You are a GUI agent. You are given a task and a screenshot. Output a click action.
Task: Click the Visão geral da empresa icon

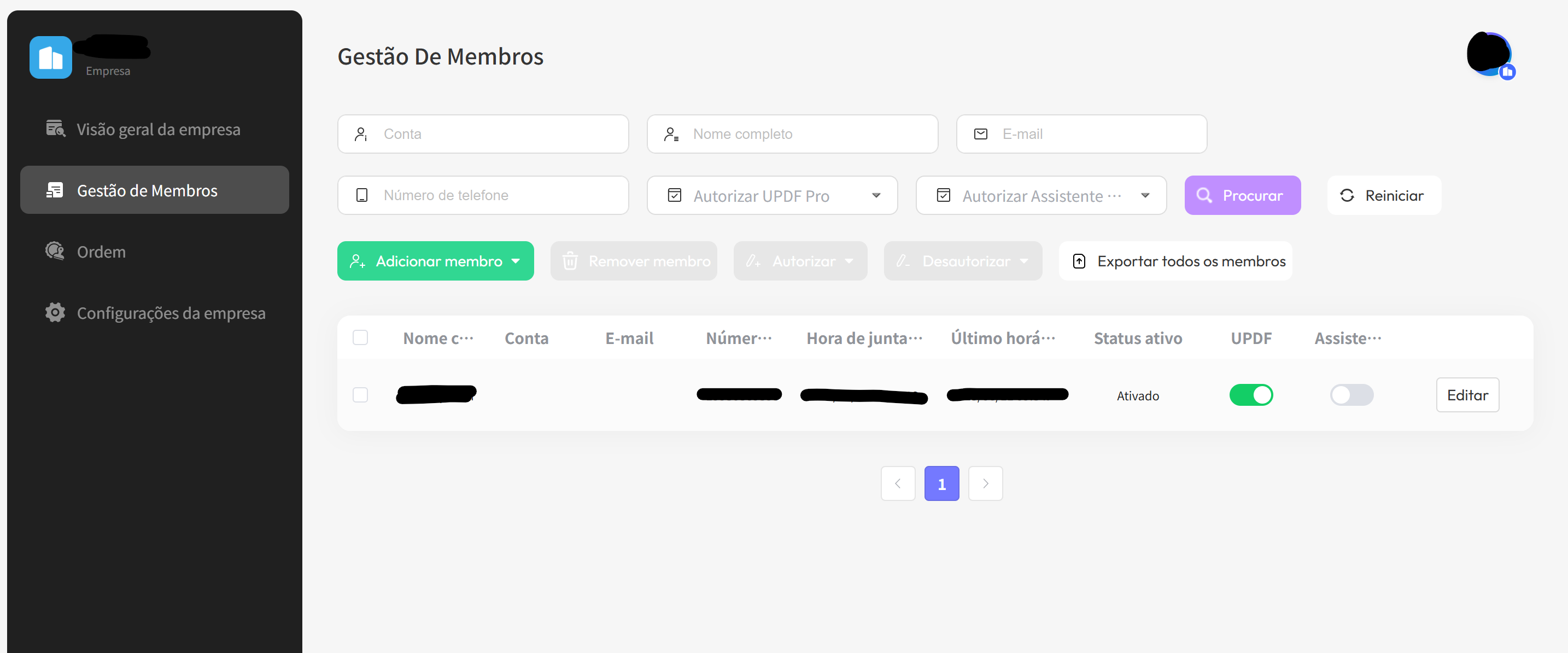pyautogui.click(x=55, y=129)
